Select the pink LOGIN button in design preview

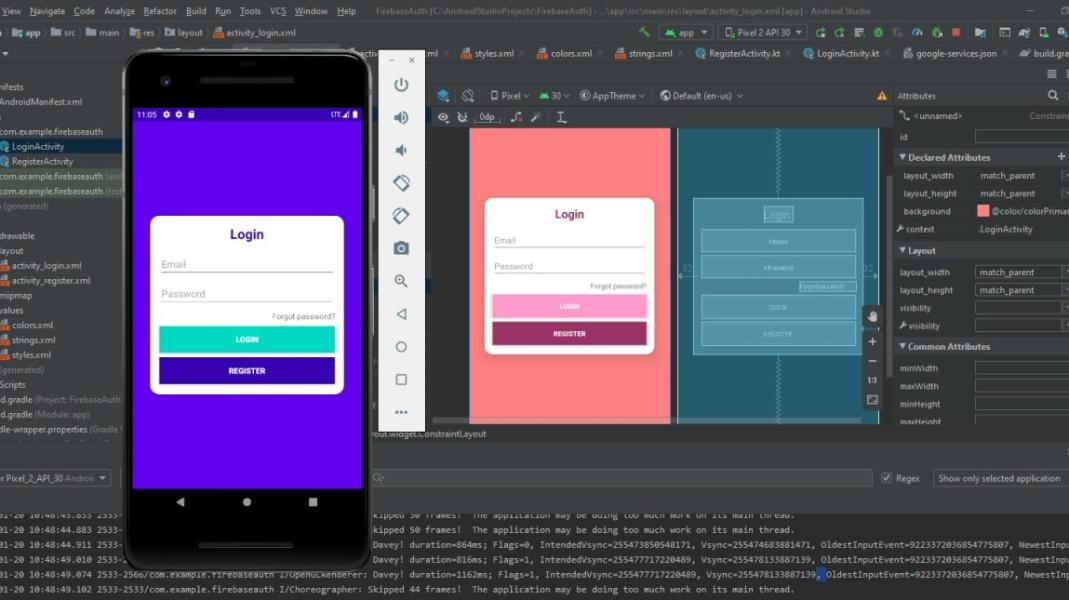[569, 306]
